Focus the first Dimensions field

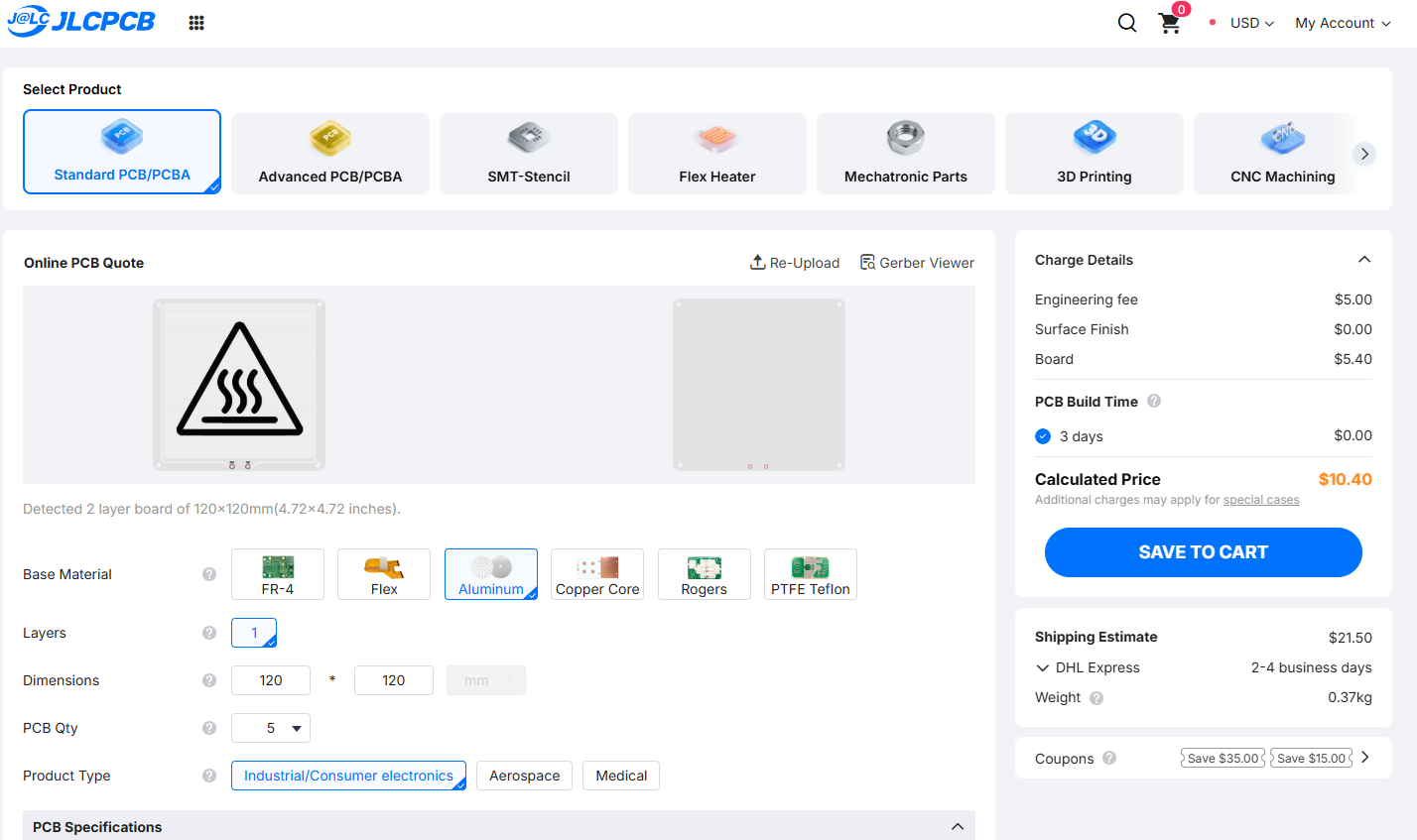tap(271, 680)
